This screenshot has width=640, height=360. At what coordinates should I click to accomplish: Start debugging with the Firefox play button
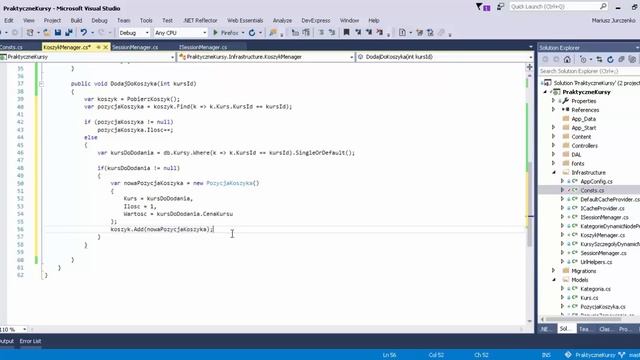(x=216, y=32)
